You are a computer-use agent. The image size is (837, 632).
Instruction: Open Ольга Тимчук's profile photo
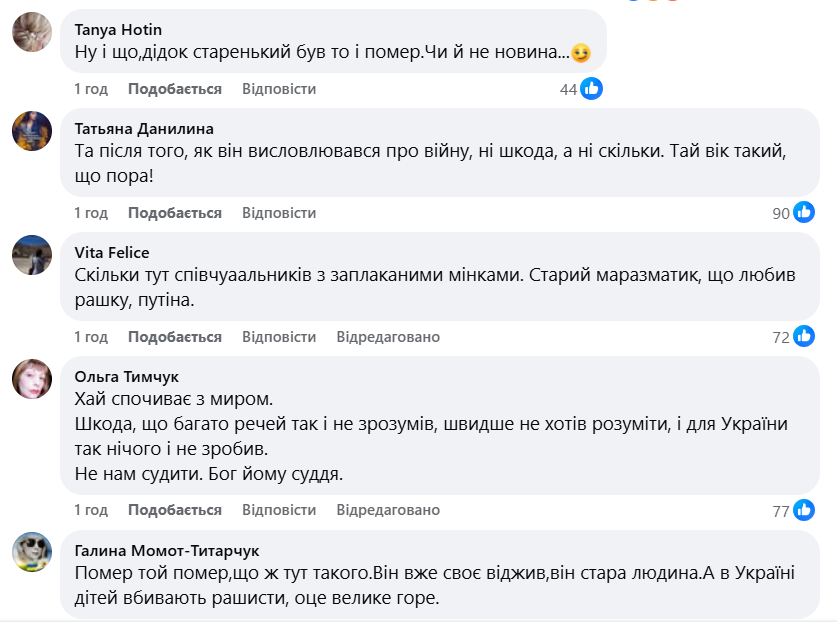(x=32, y=378)
